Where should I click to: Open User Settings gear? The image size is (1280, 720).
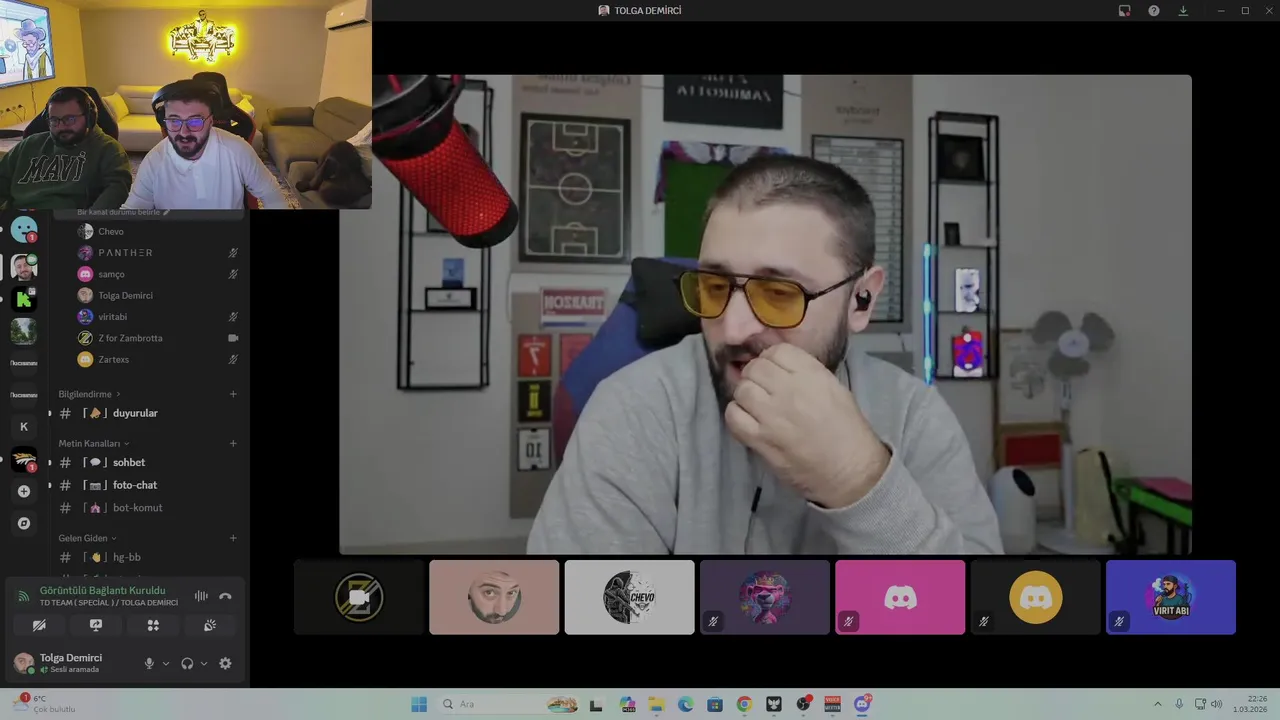[x=225, y=663]
